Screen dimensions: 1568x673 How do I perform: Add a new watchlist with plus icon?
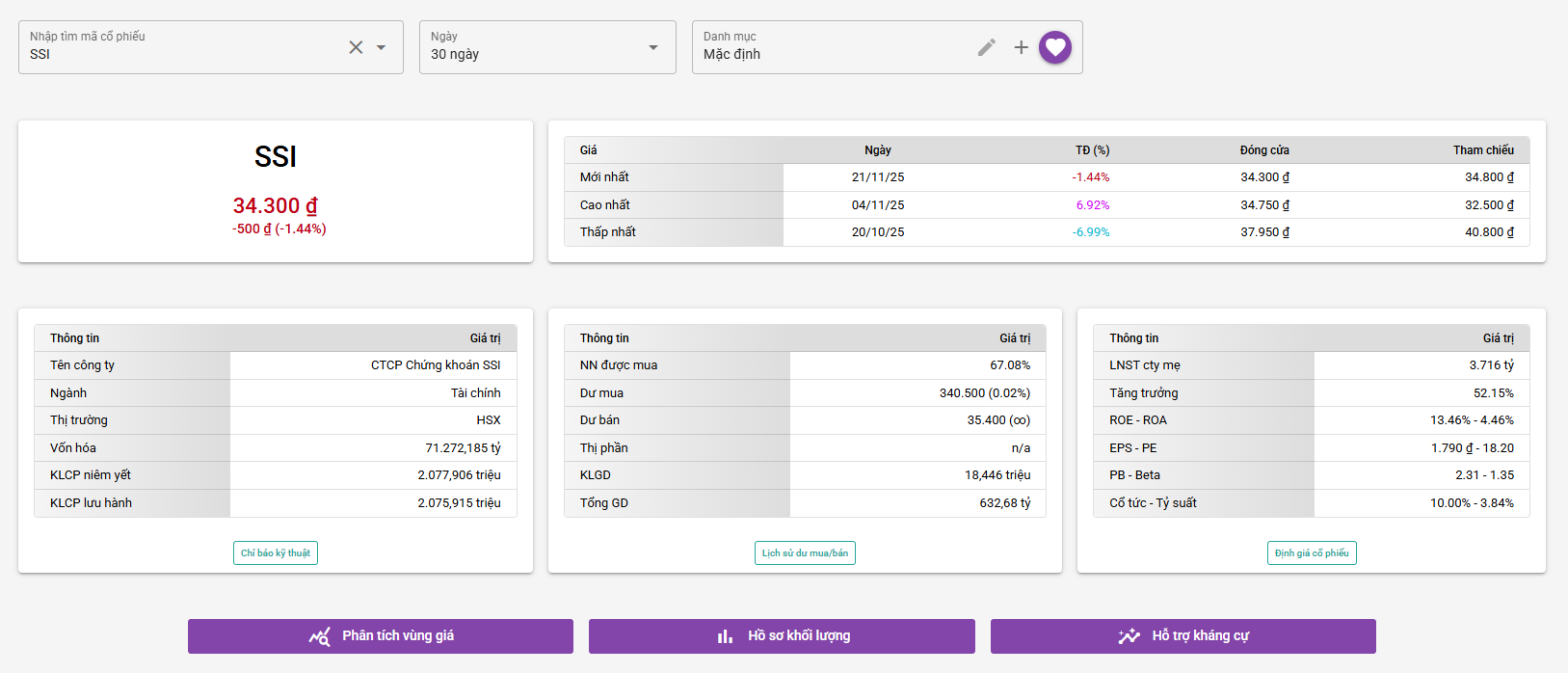[x=1021, y=47]
